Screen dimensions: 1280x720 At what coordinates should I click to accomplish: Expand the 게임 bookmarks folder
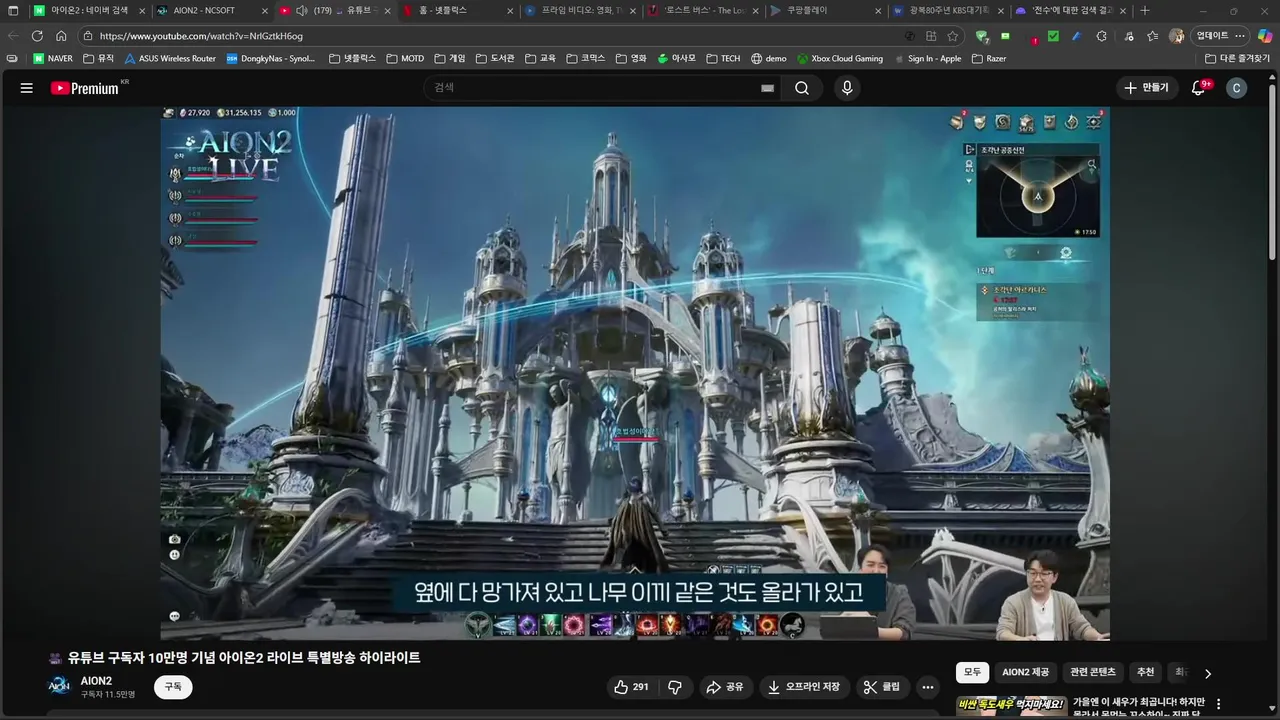click(450, 59)
